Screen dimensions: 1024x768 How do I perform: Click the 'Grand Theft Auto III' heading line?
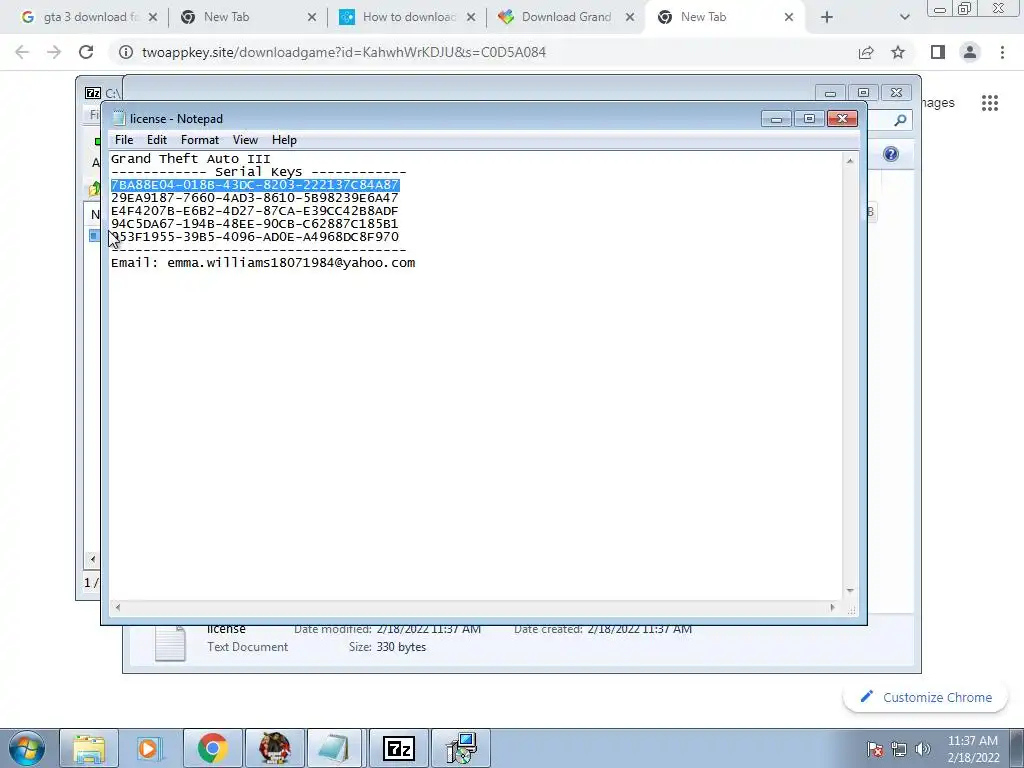[x=191, y=159]
